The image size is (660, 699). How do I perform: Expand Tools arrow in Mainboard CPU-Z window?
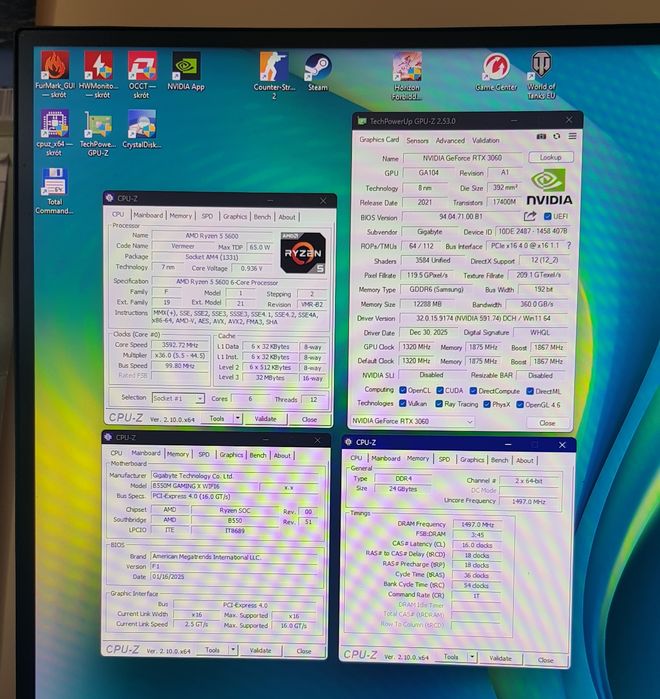(233, 650)
